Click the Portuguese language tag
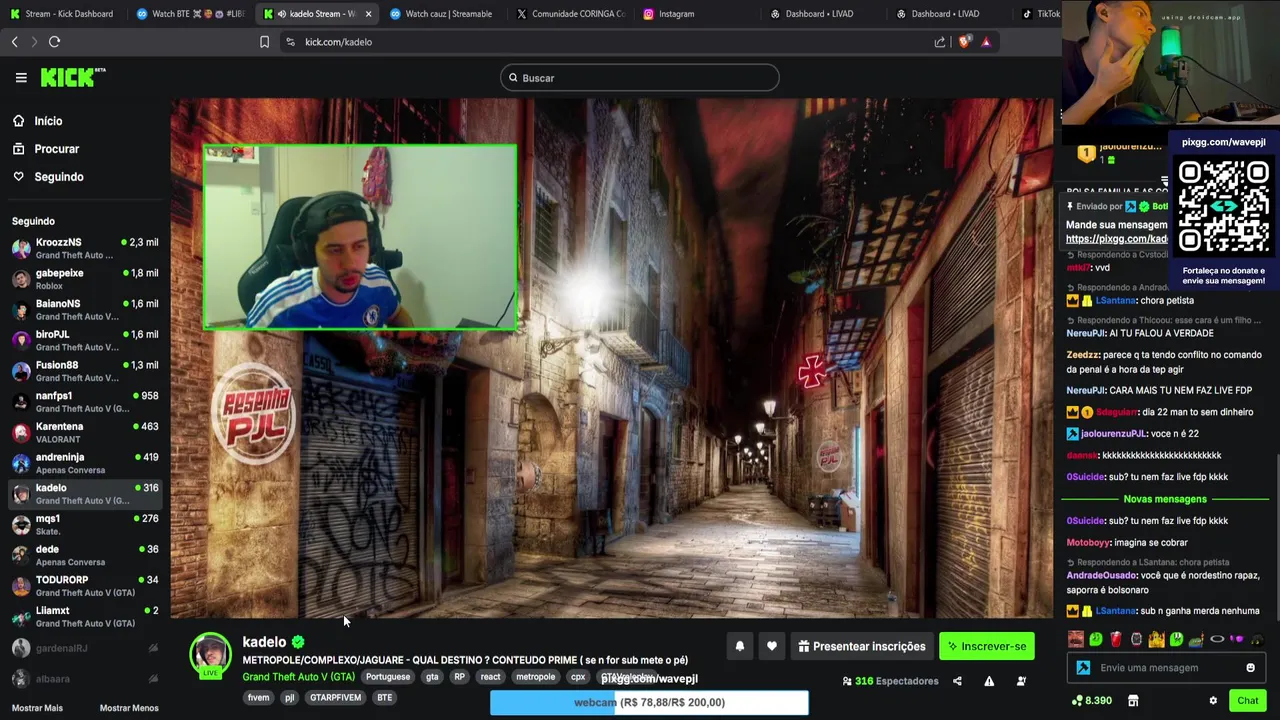 click(x=387, y=677)
